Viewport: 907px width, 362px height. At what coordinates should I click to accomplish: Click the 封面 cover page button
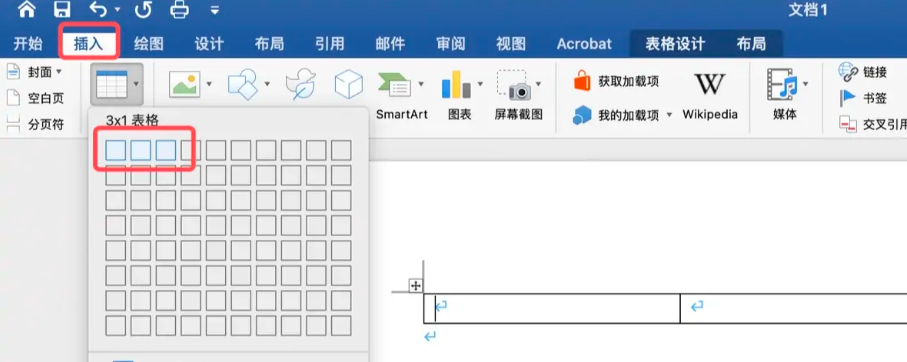click(34, 72)
